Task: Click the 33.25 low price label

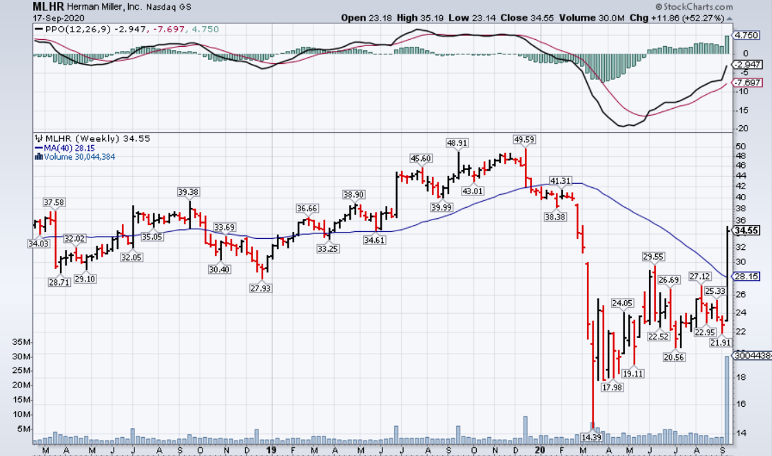Action: coord(327,249)
